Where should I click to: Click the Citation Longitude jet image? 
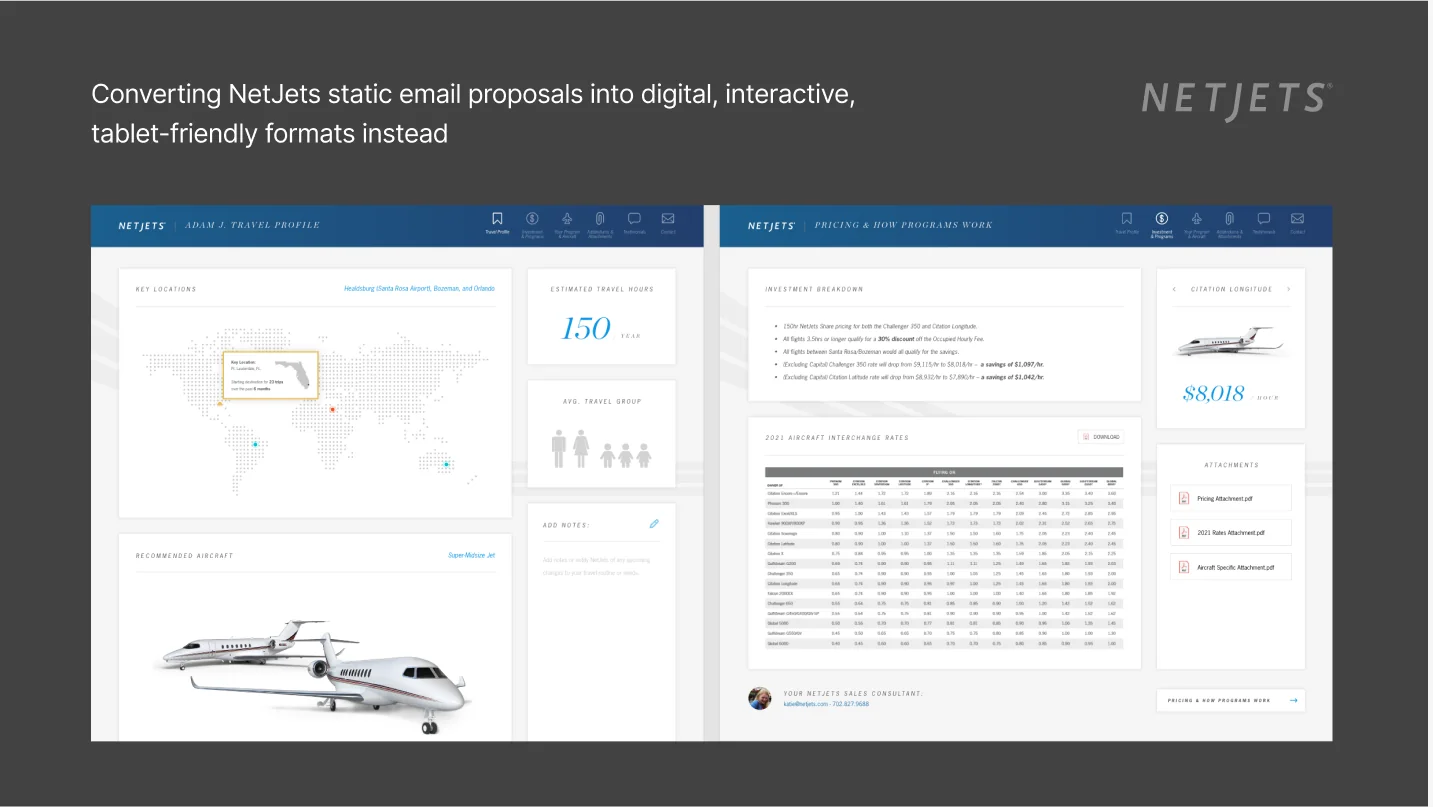pyautogui.click(x=1230, y=342)
